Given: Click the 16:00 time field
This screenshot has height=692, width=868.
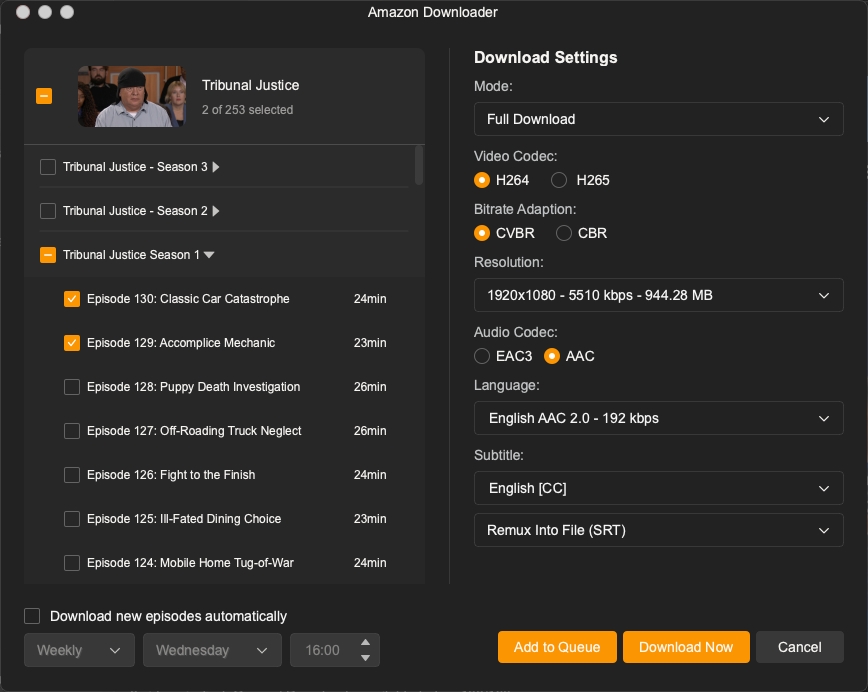Looking at the screenshot, I should tap(323, 650).
